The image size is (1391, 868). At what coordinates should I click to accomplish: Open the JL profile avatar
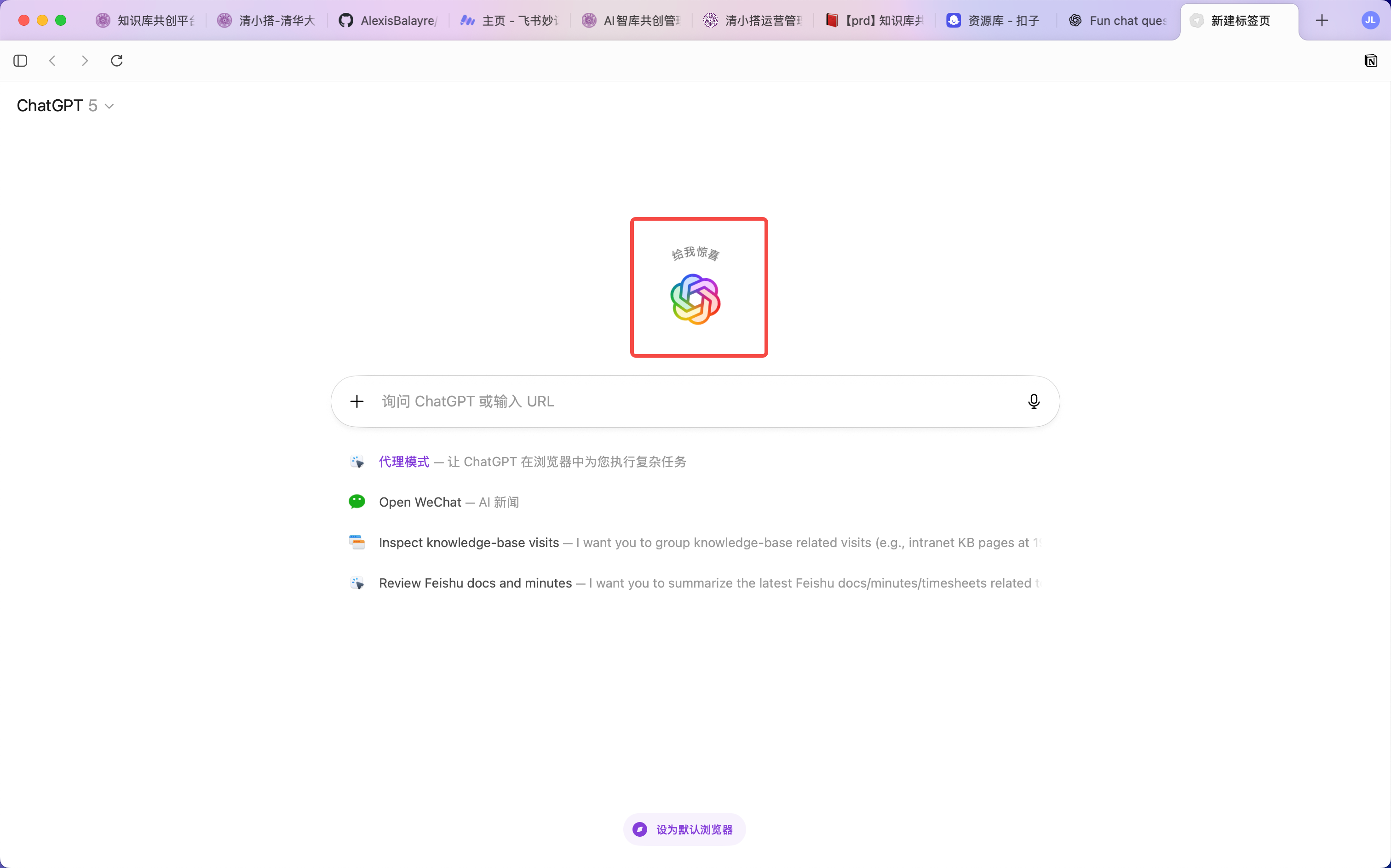click(x=1370, y=21)
